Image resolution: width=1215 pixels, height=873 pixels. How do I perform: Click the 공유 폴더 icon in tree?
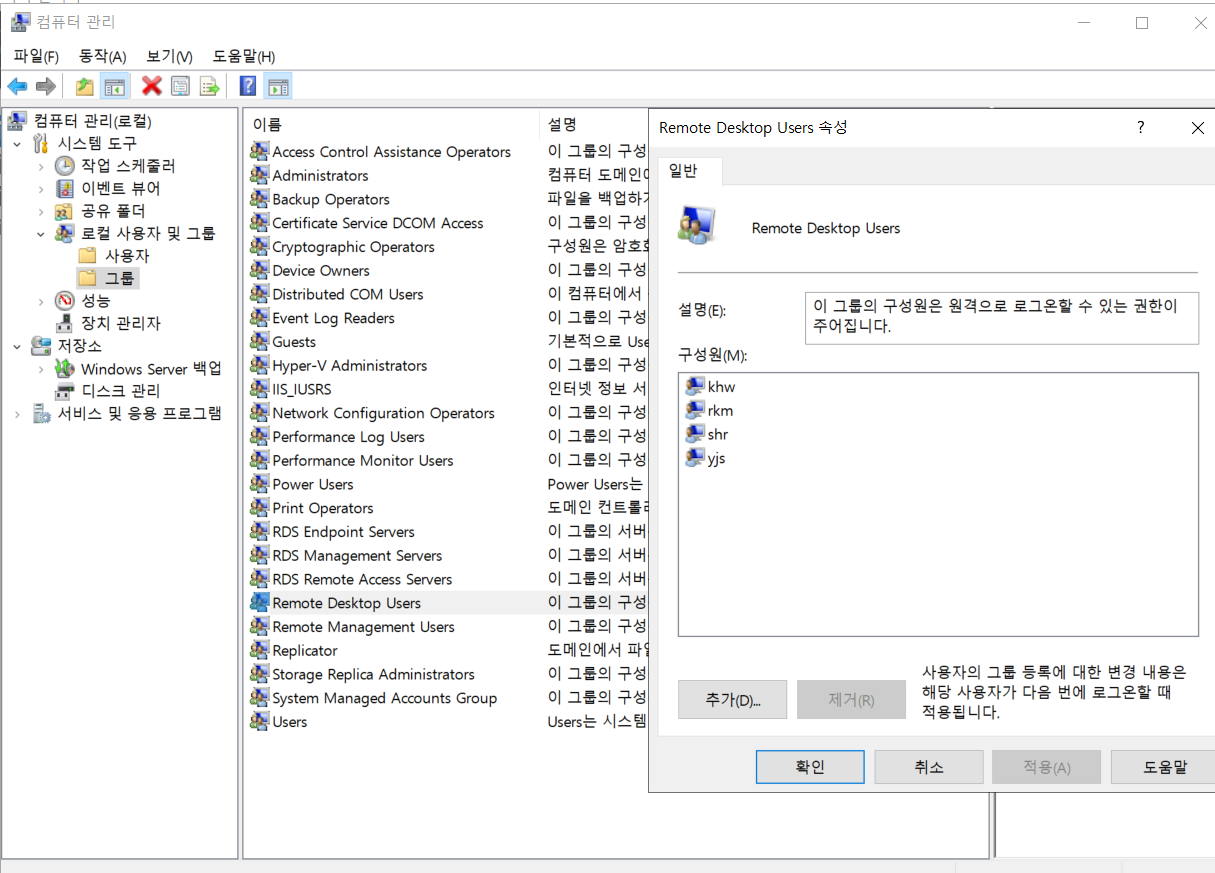coord(64,211)
